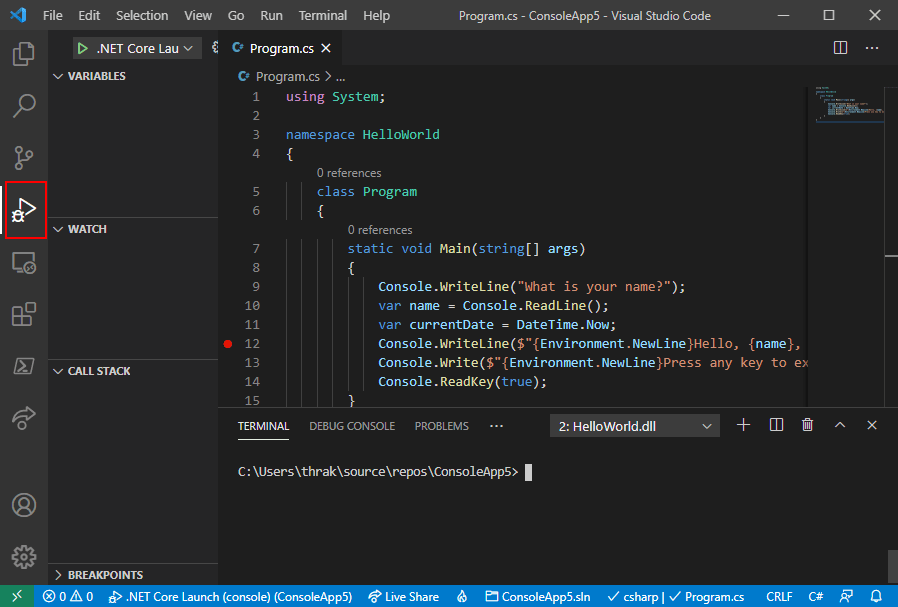Split the terminal pane

[775, 424]
